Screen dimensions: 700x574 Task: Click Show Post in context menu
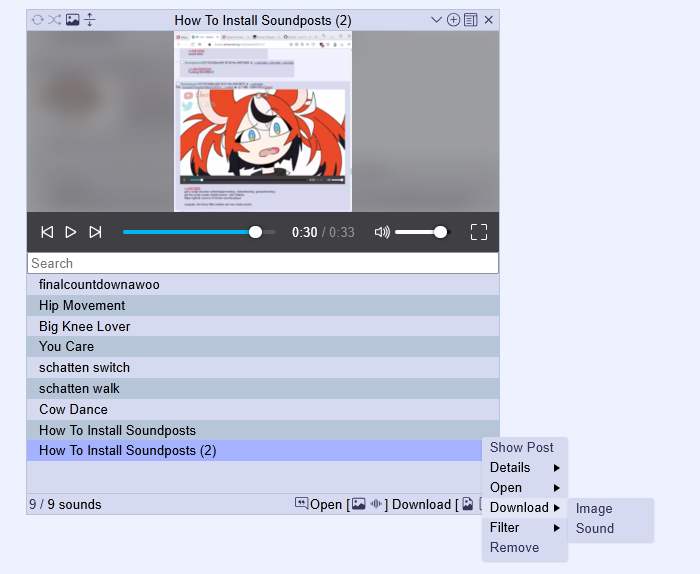click(x=525, y=447)
